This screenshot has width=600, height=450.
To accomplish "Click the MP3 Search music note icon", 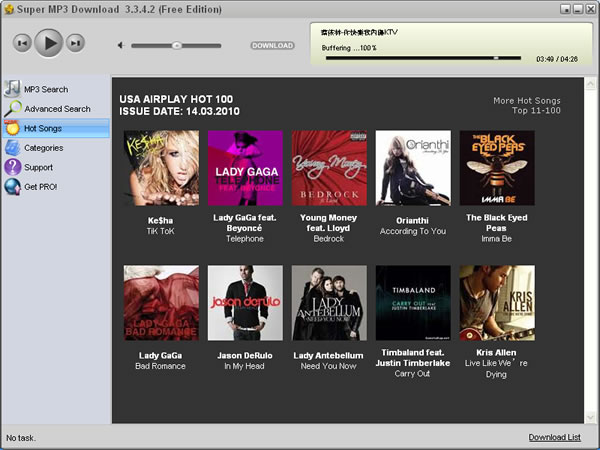I will click(x=12, y=89).
